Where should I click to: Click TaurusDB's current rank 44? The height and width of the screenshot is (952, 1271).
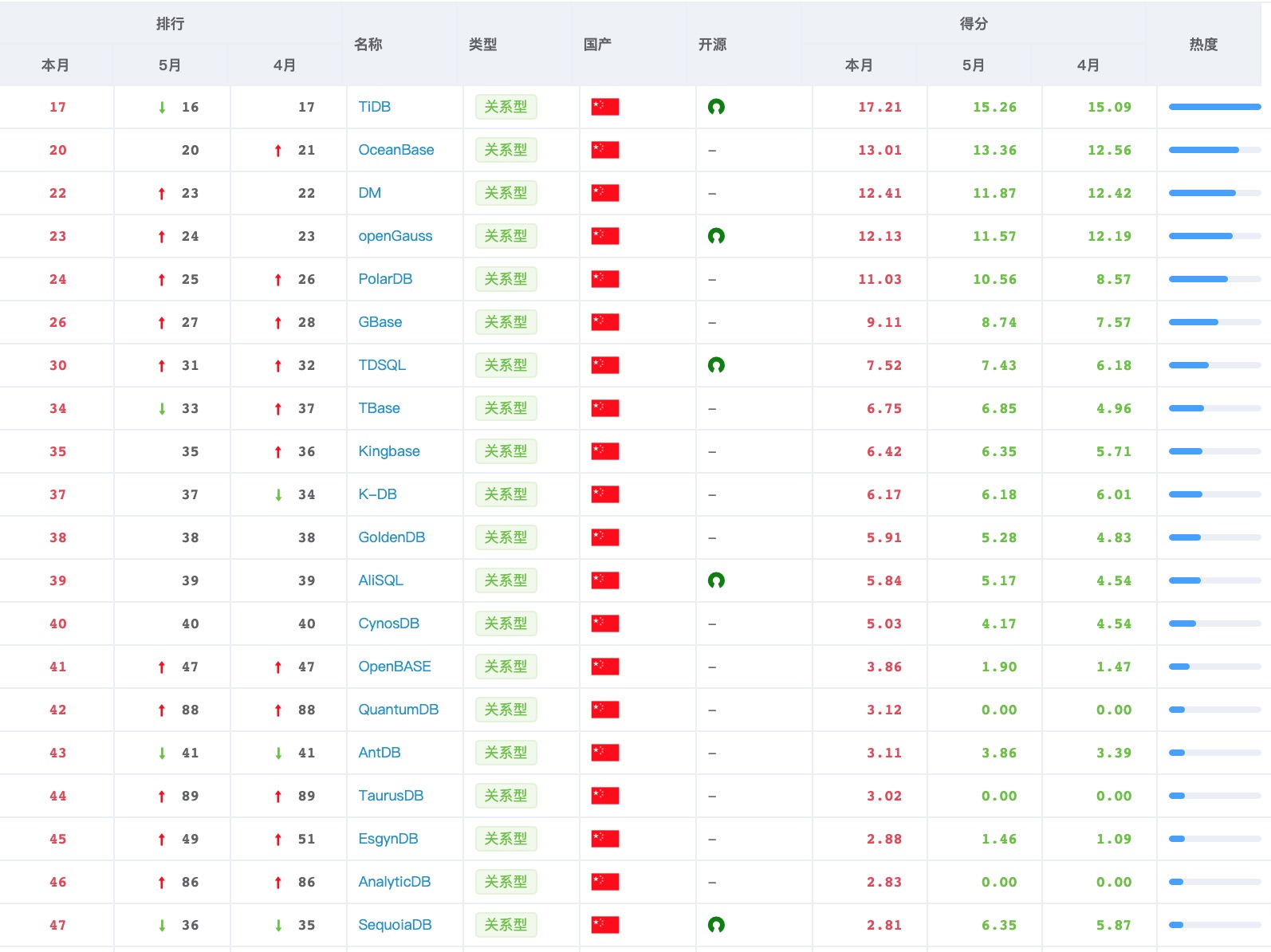click(58, 796)
